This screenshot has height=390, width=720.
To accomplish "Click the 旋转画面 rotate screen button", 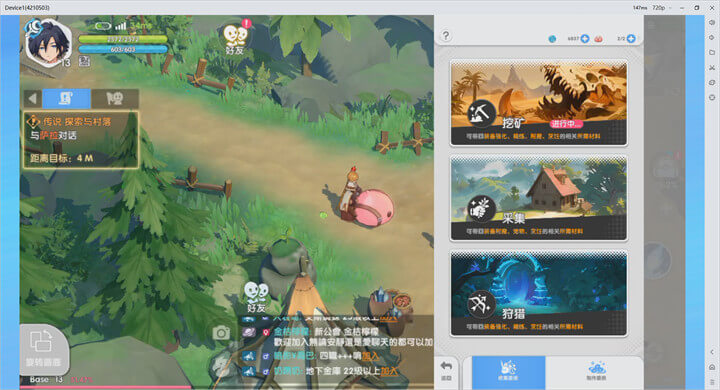I will point(44,349).
